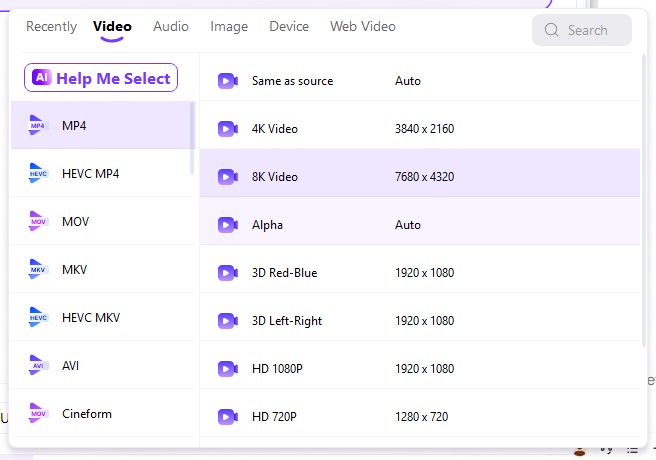Select the 4K Video preset name
This screenshot has width=656, height=460.
pyautogui.click(x=274, y=129)
